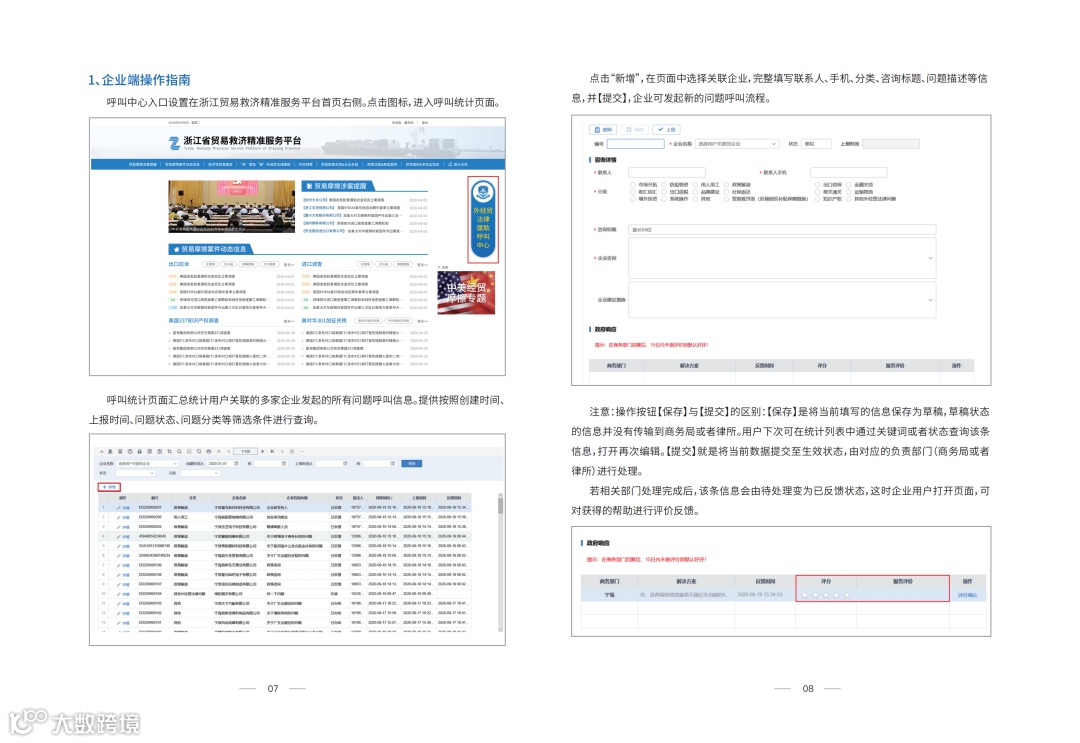
Task: Select the 知识产权 category radio
Action: pyautogui.click(x=818, y=199)
